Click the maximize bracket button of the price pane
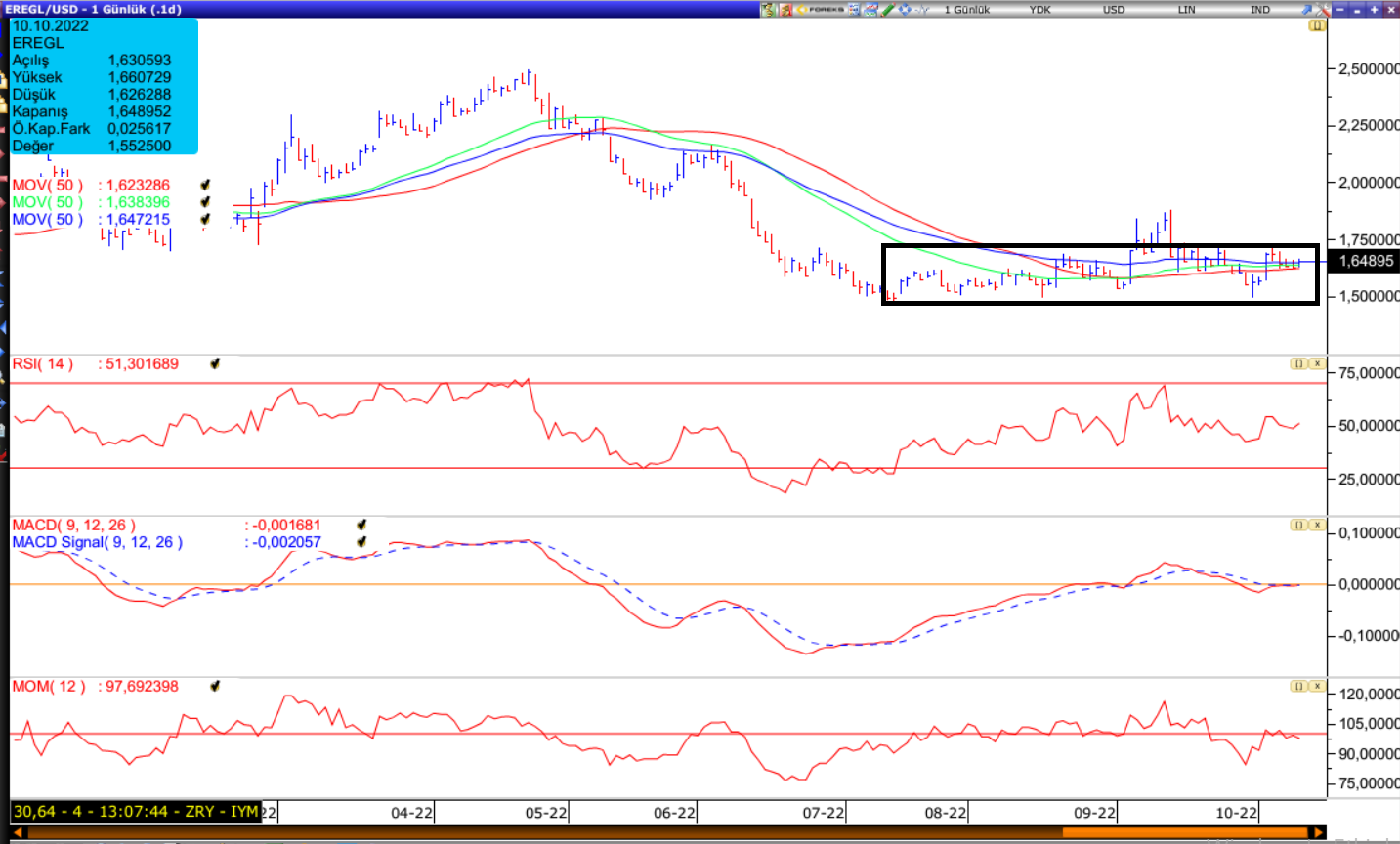This screenshot has height=844, width=1400. pos(1317,25)
